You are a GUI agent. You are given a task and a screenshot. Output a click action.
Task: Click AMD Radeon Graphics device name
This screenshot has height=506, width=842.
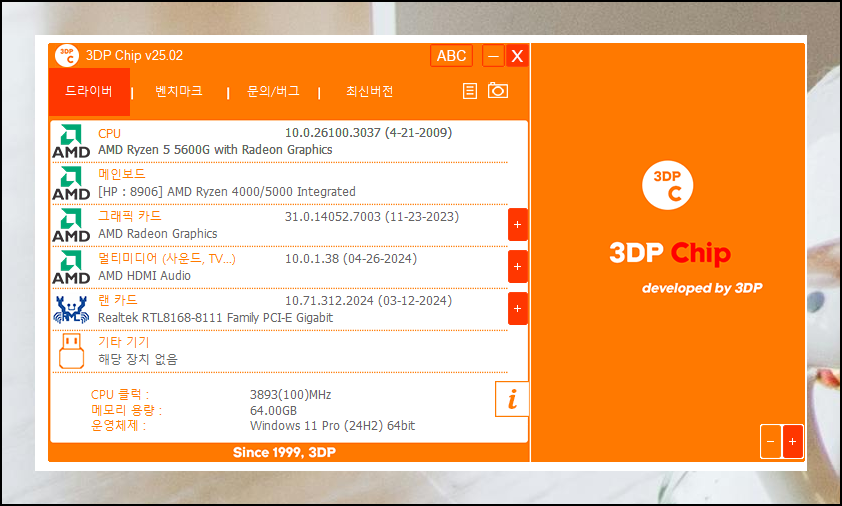tap(158, 234)
